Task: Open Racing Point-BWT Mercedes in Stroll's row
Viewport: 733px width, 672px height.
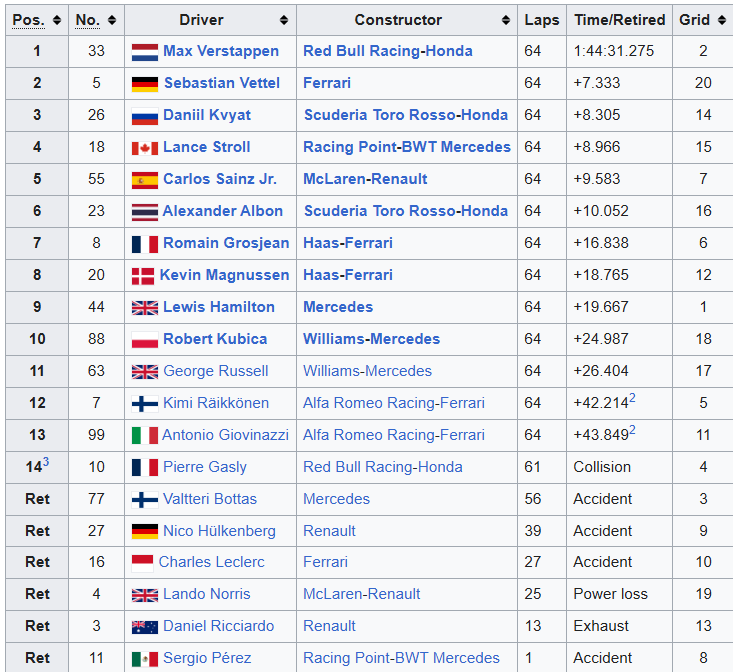Action: (407, 147)
